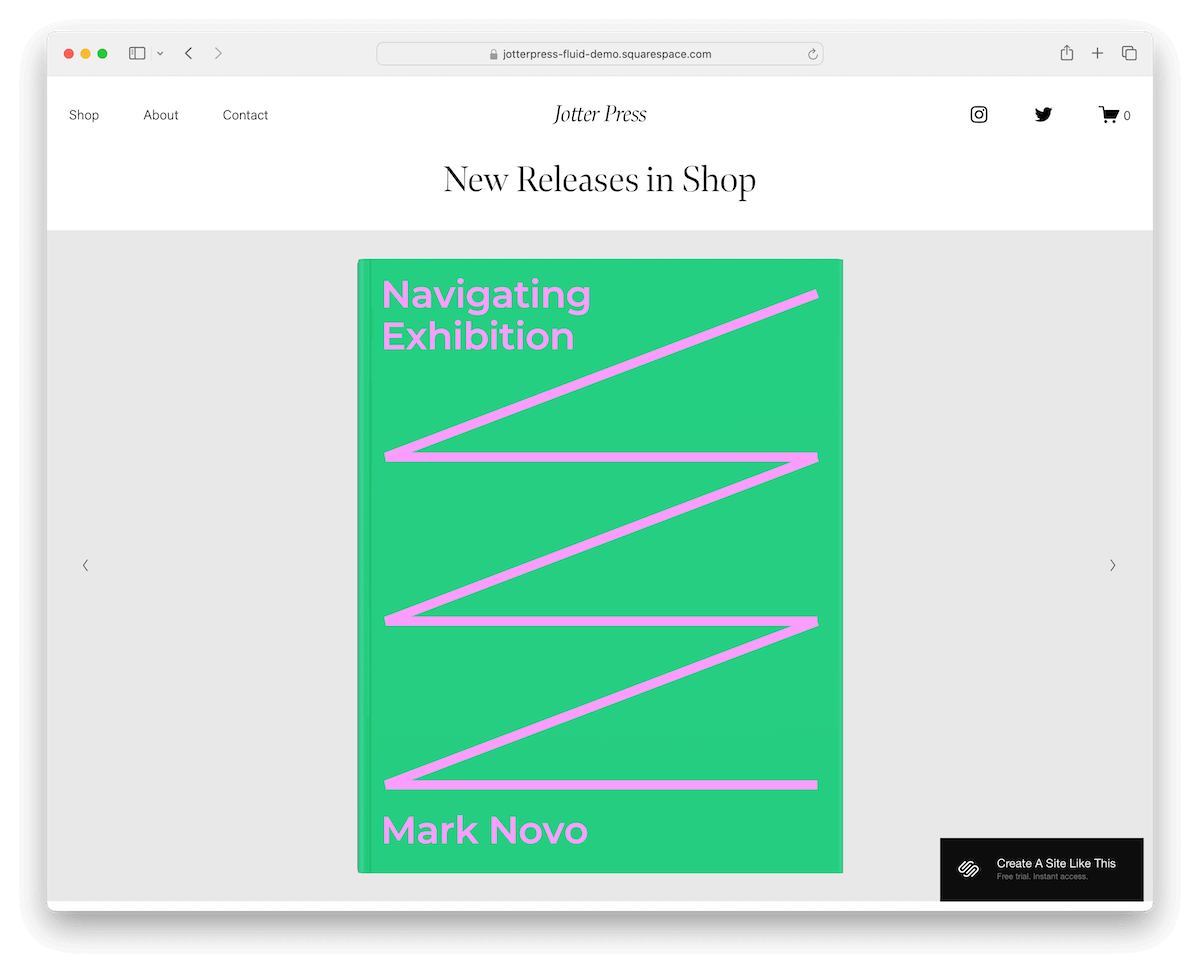Image resolution: width=1200 pixels, height=973 pixels.
Task: Open the Shop menu
Action: pos(84,114)
